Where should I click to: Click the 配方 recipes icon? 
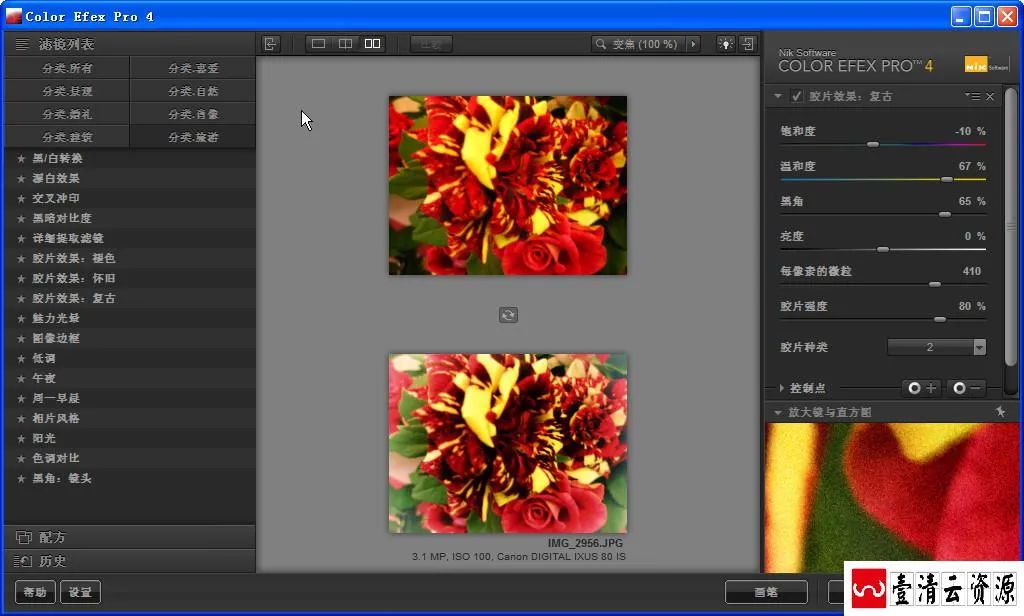click(x=24, y=538)
